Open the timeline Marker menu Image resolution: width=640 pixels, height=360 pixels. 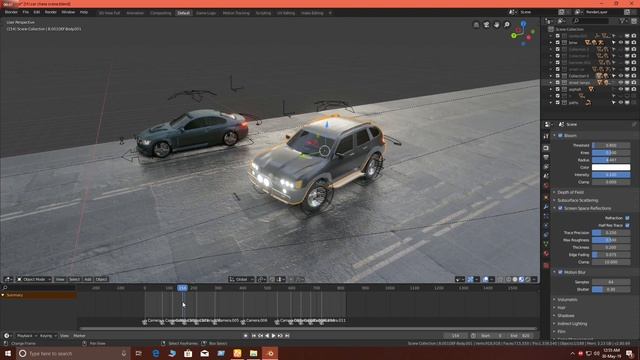point(79,336)
